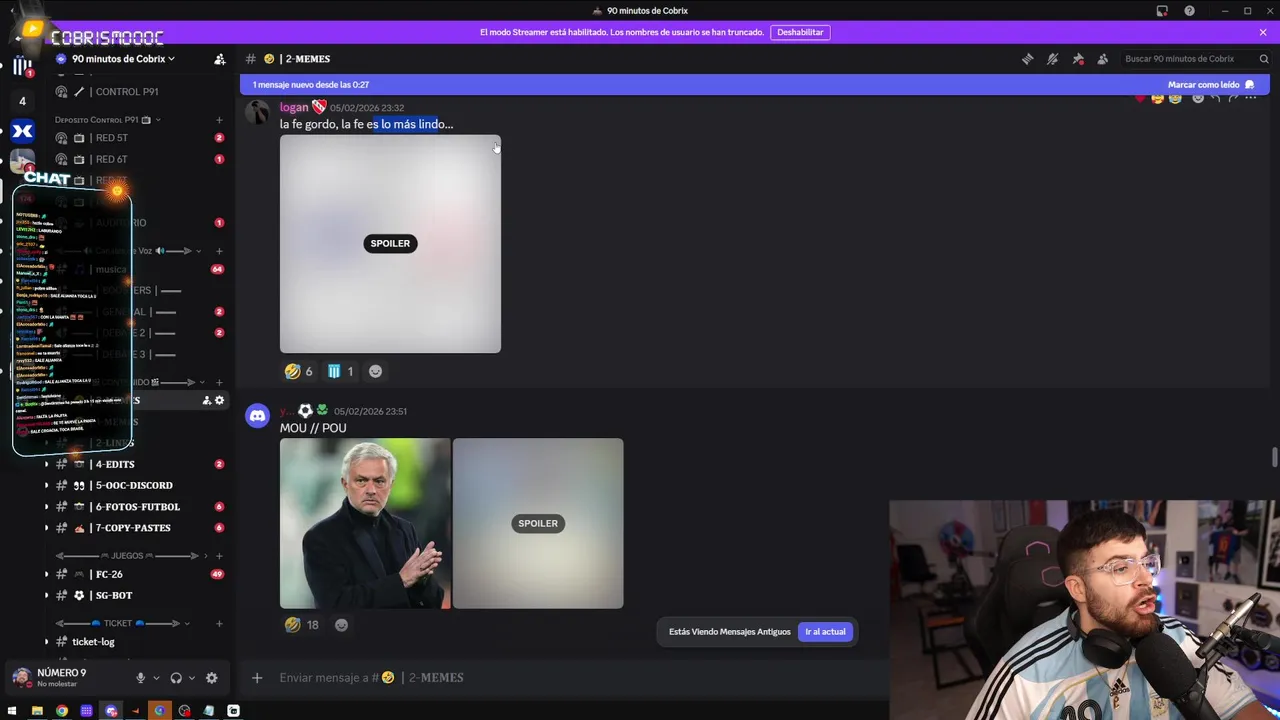This screenshot has height=720, width=1280.
Task: Open the Help question mark icon
Action: pos(1189,11)
